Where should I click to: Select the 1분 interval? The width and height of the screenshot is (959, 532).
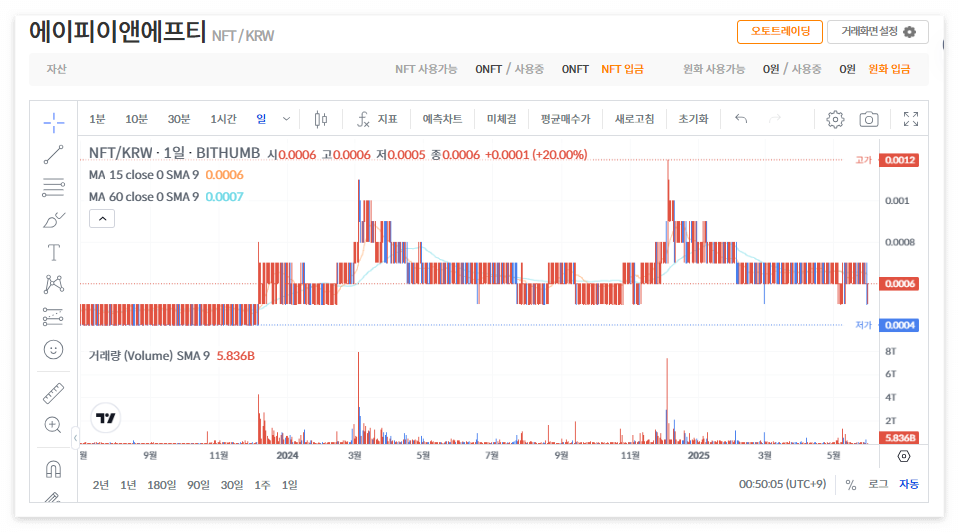point(97,119)
